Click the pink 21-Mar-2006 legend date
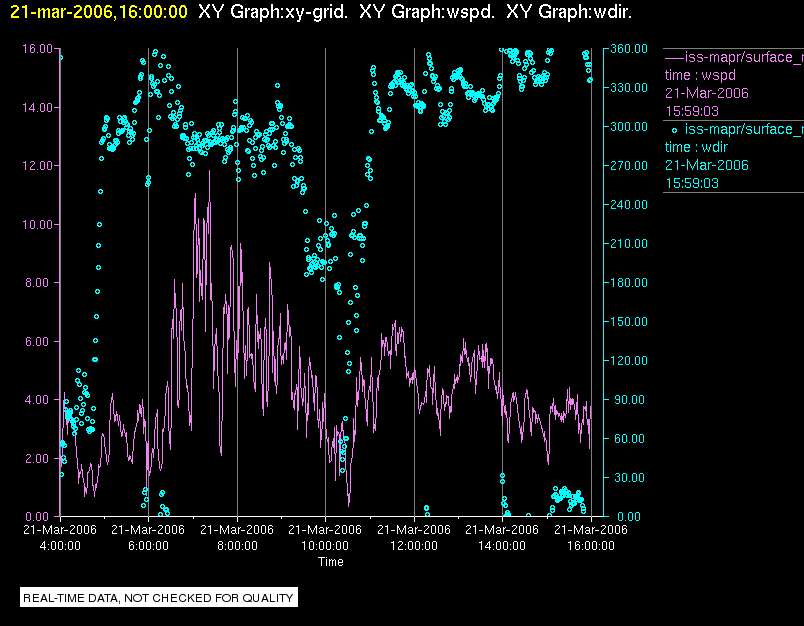This screenshot has width=804, height=626. tap(707, 93)
